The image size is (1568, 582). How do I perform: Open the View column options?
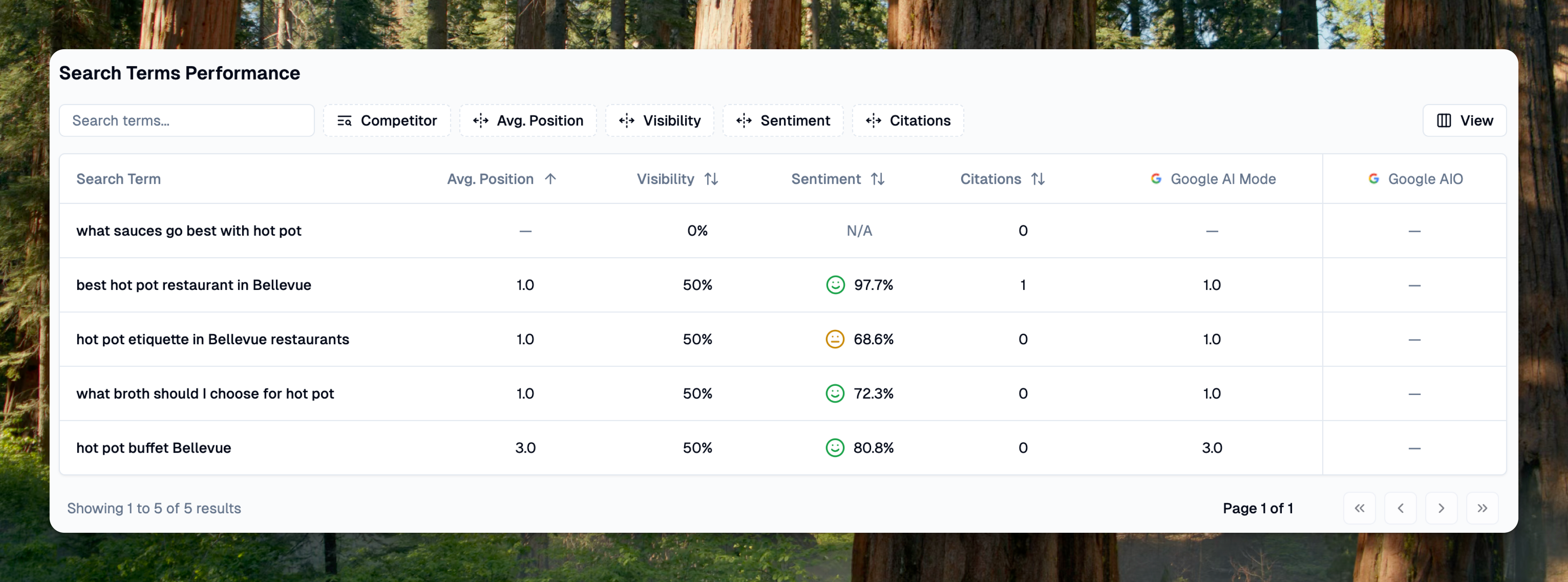tap(1464, 121)
